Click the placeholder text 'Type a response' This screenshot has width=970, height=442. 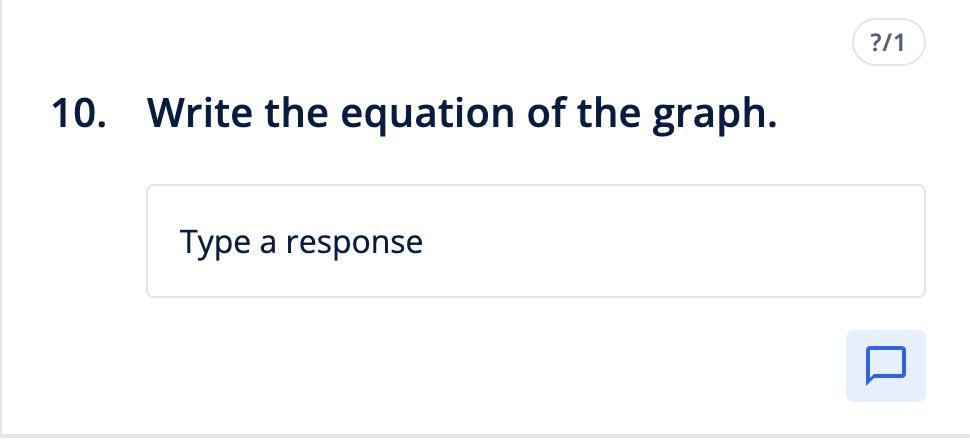301,242
